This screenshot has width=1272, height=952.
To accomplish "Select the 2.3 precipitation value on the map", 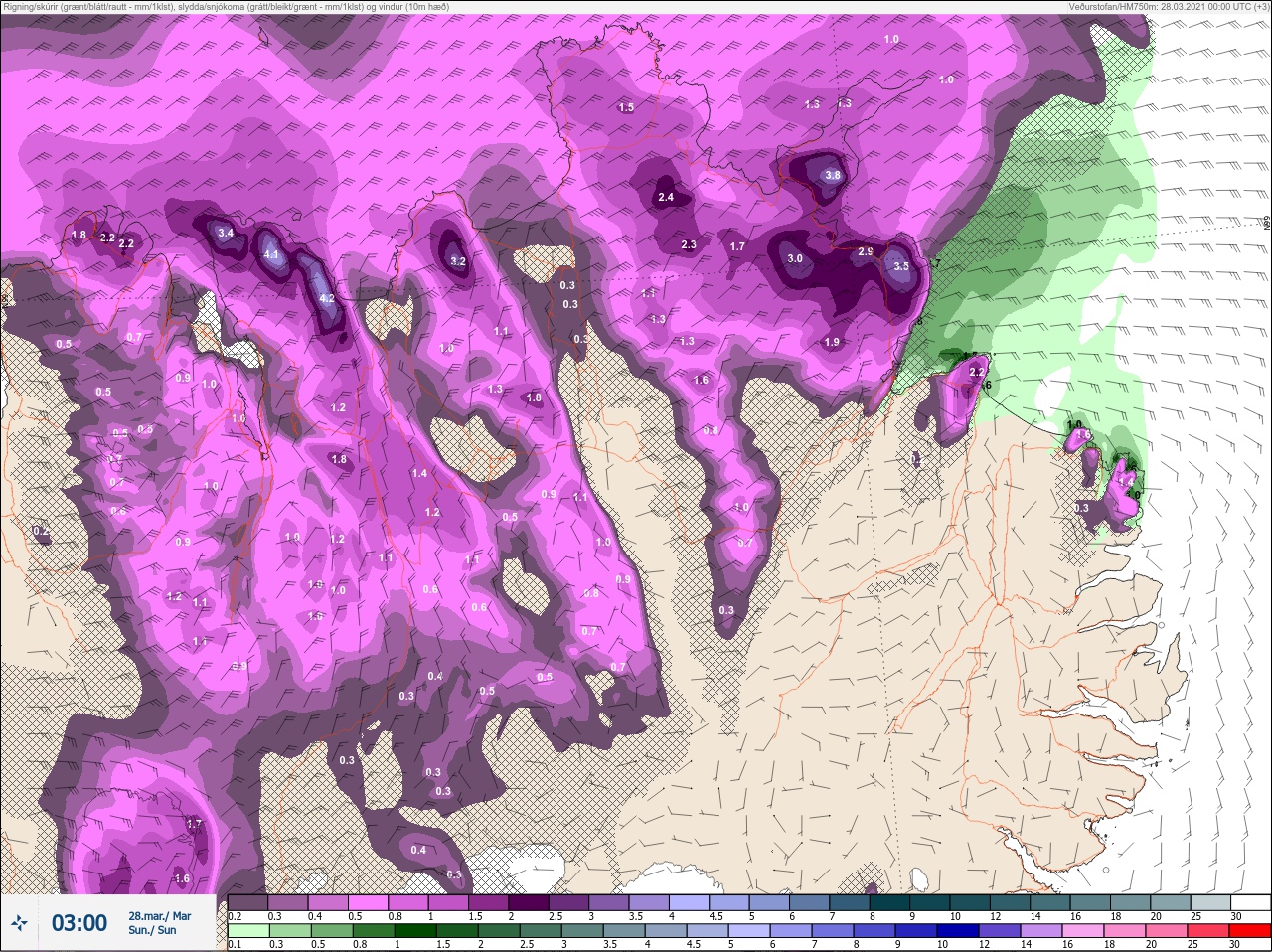I will tap(689, 244).
